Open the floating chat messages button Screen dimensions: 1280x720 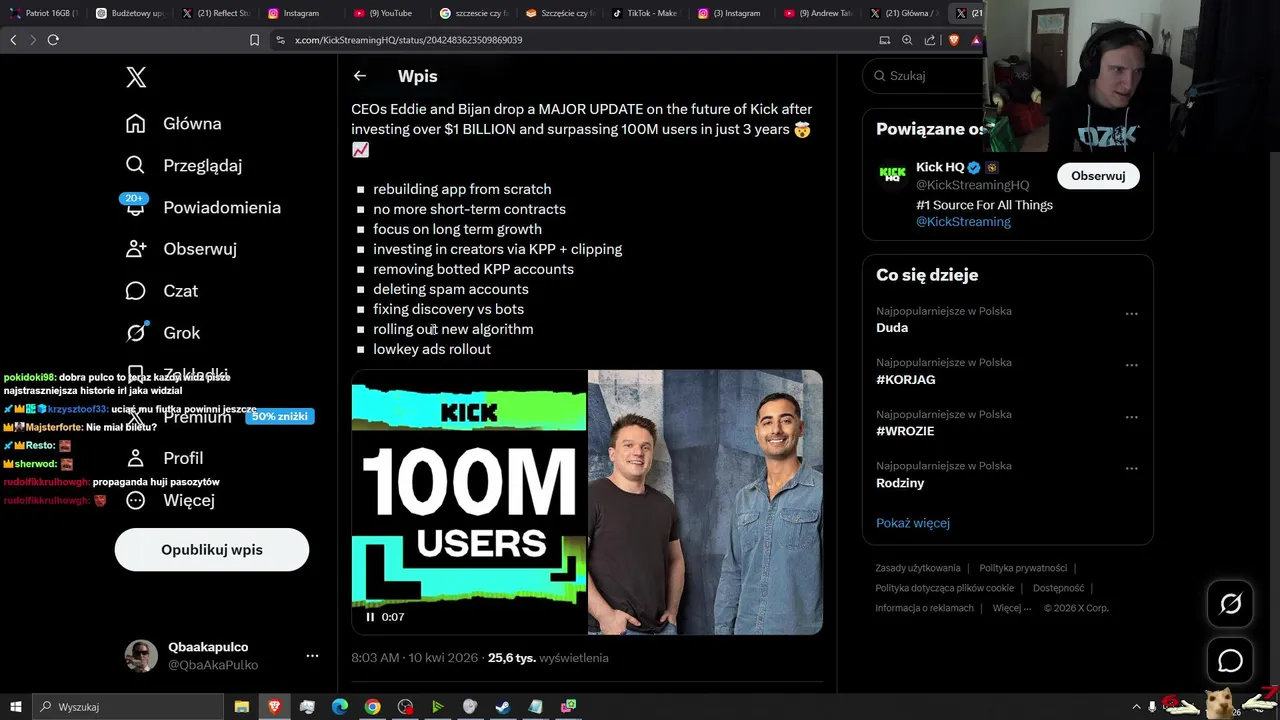(1230, 661)
